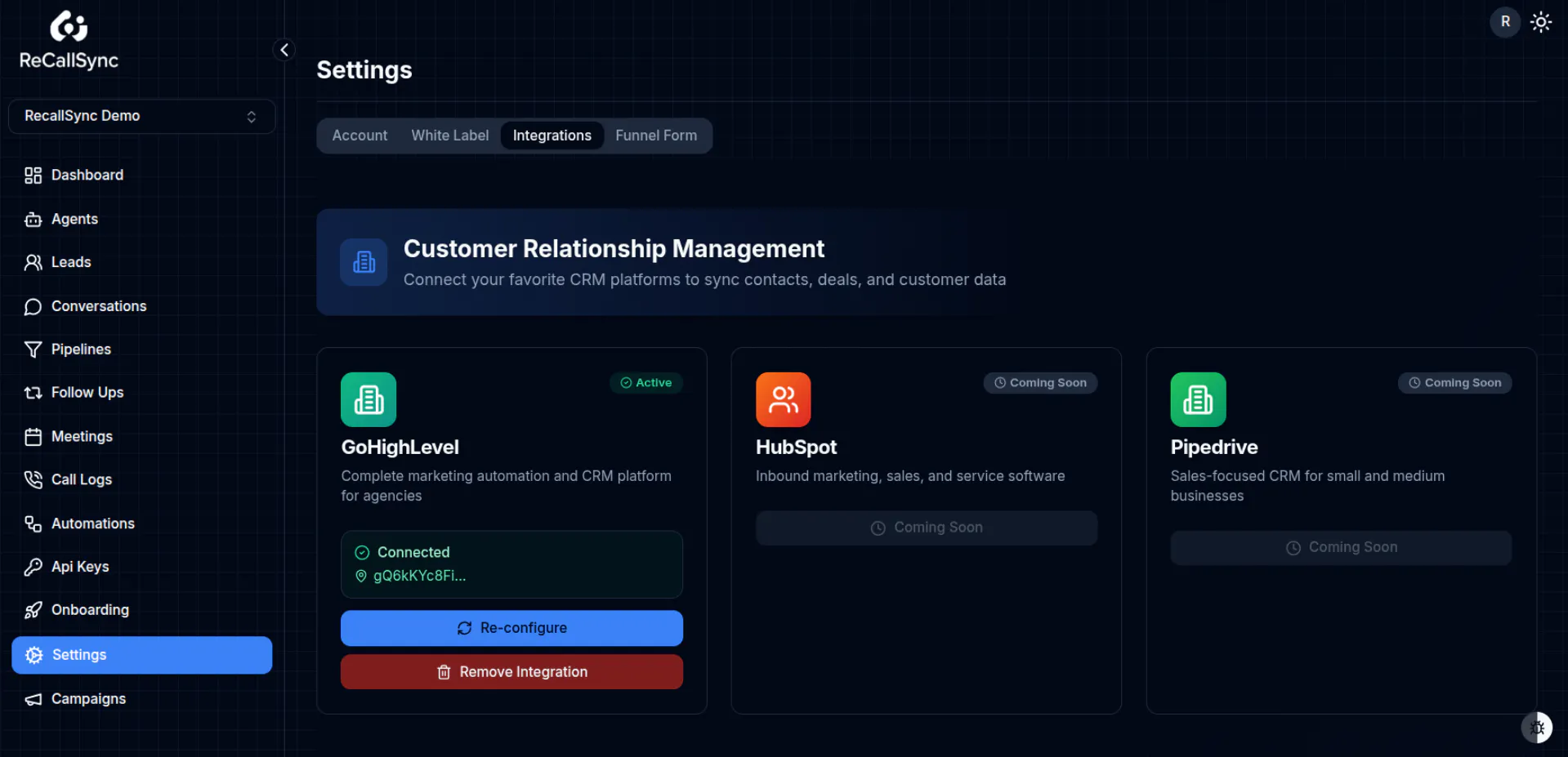Click the Follow Ups repeat icon

click(33, 393)
